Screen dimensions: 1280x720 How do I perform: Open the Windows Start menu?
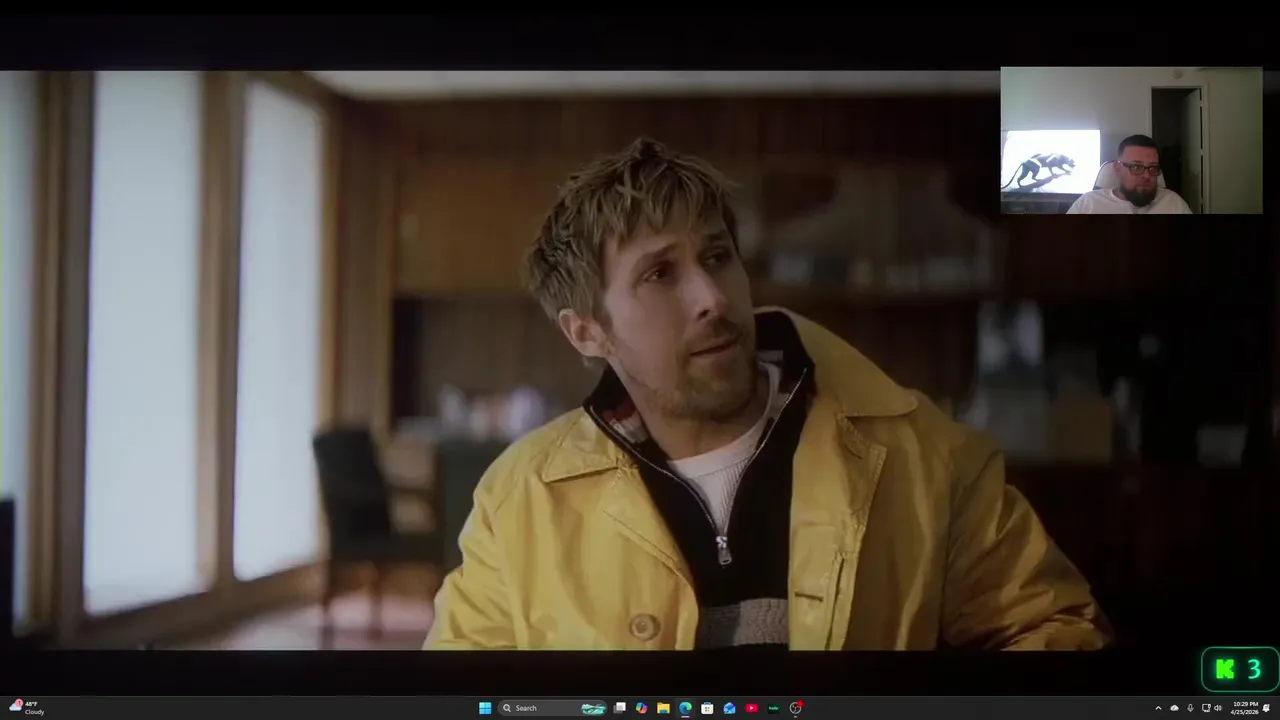click(485, 708)
